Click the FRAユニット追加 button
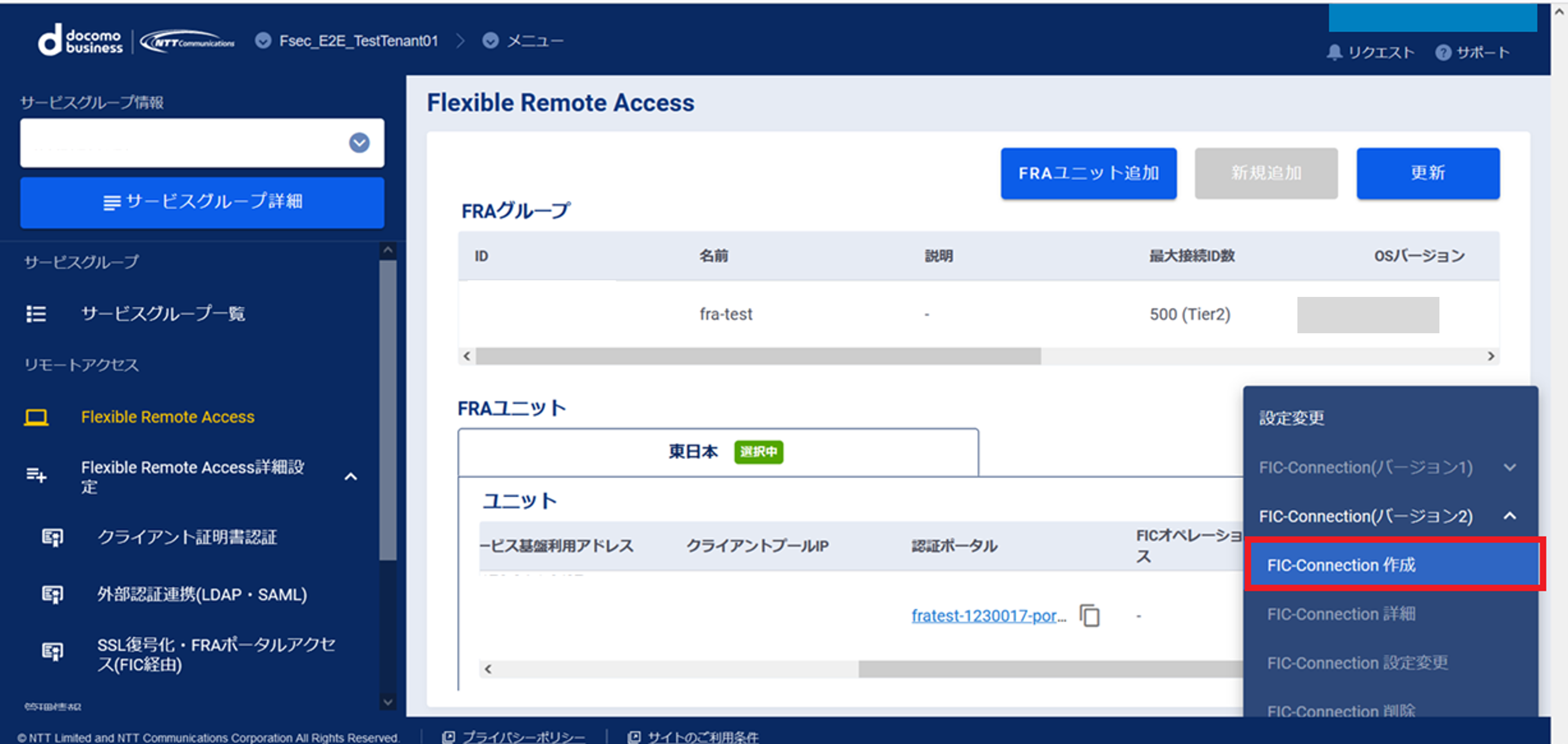This screenshot has height=744, width=1568. (x=1088, y=174)
